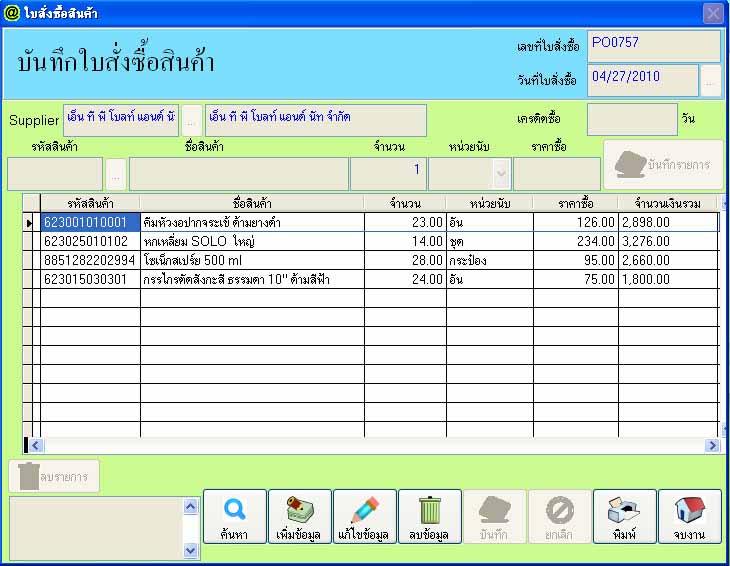Click quantity cell 23.00

click(x=405, y=222)
